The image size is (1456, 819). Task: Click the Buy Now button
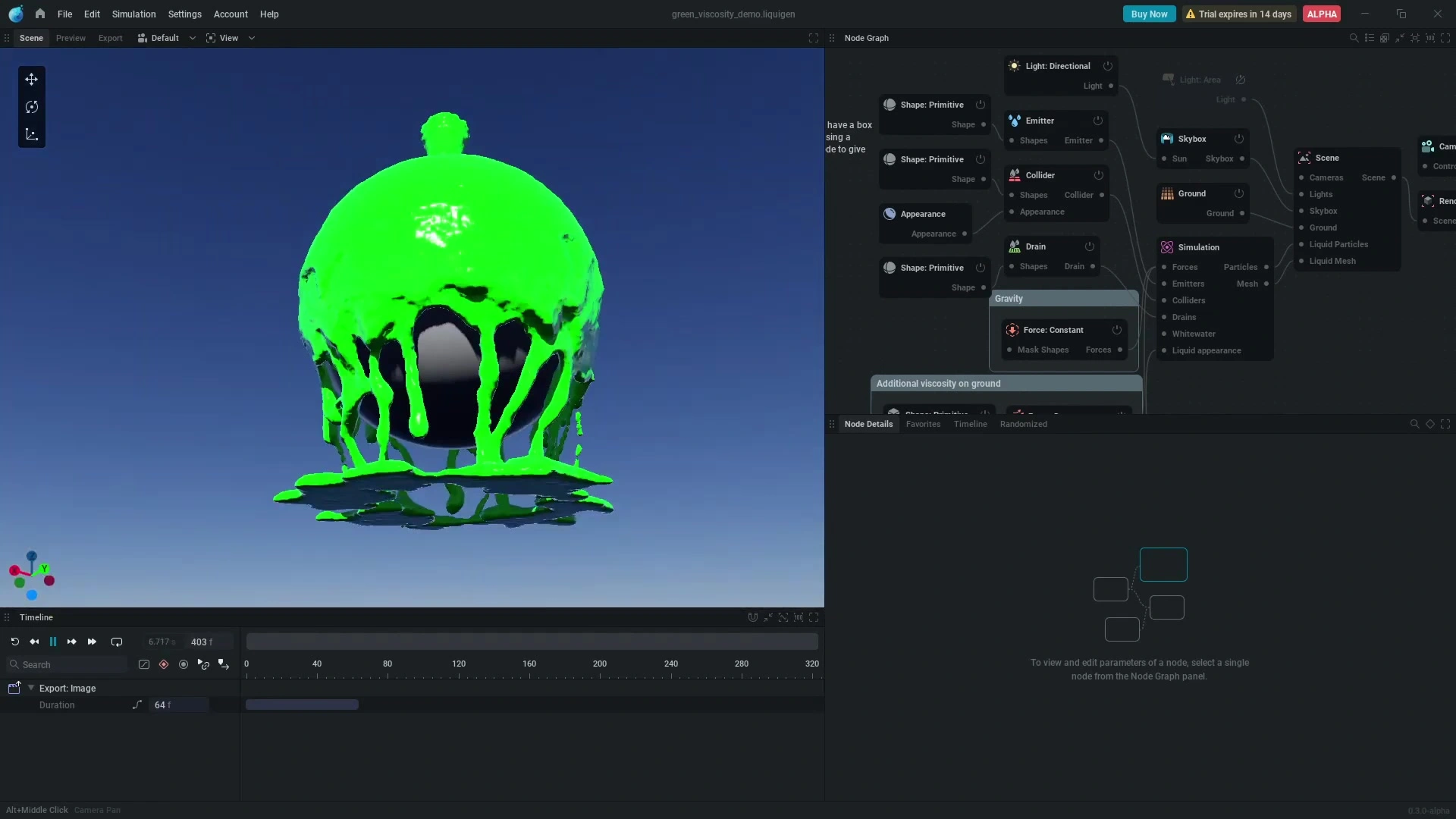[1149, 14]
